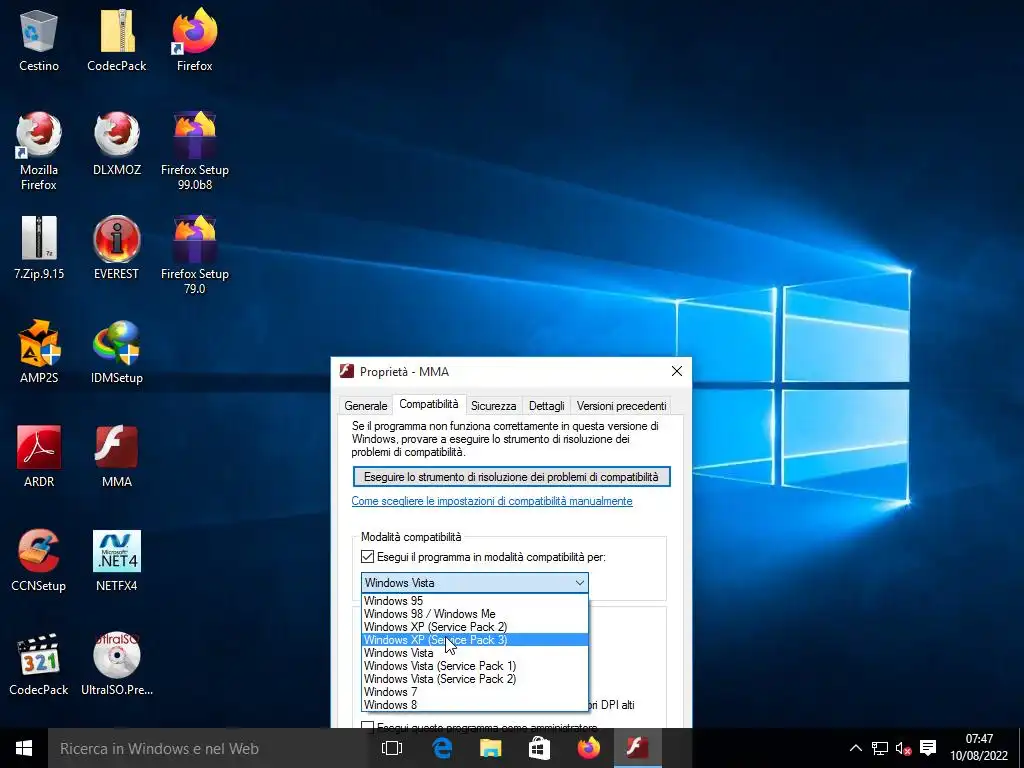Image resolution: width=1024 pixels, height=768 pixels.
Task: Close the Proprietà - MMA dialog
Action: (x=677, y=372)
